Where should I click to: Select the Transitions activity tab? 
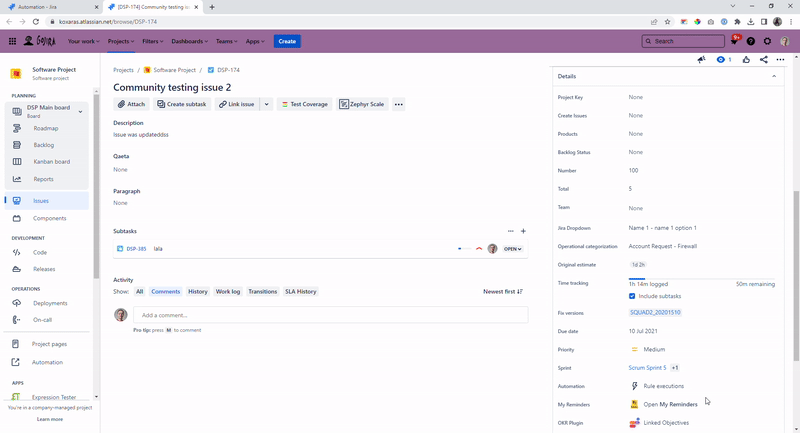262,292
